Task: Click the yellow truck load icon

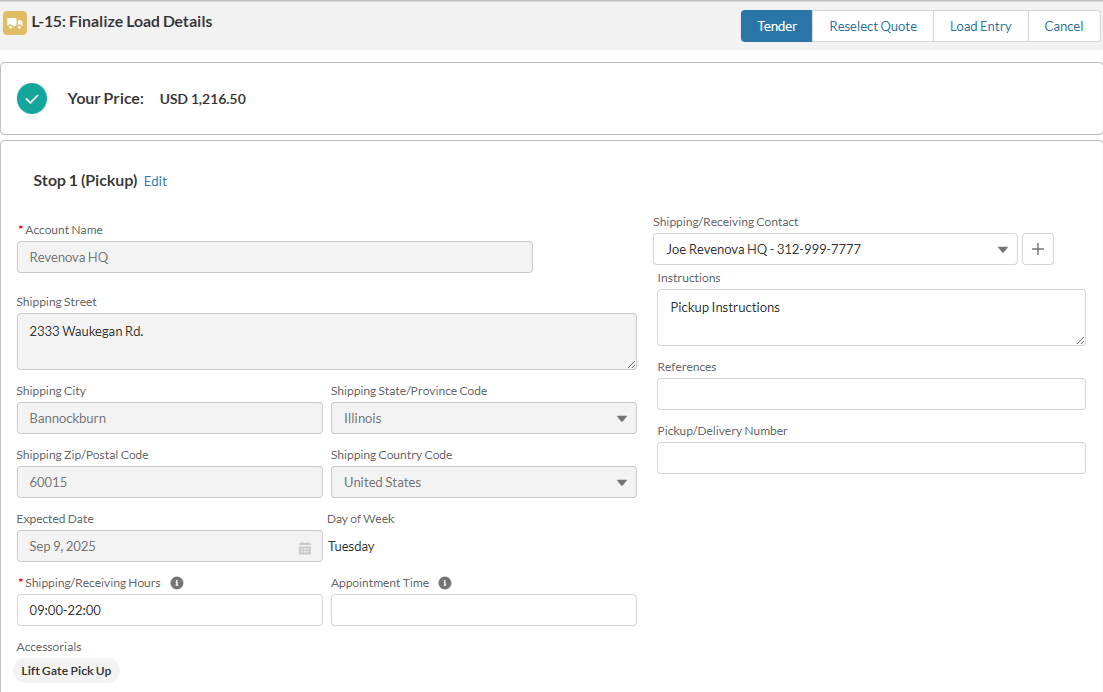Action: (x=15, y=23)
